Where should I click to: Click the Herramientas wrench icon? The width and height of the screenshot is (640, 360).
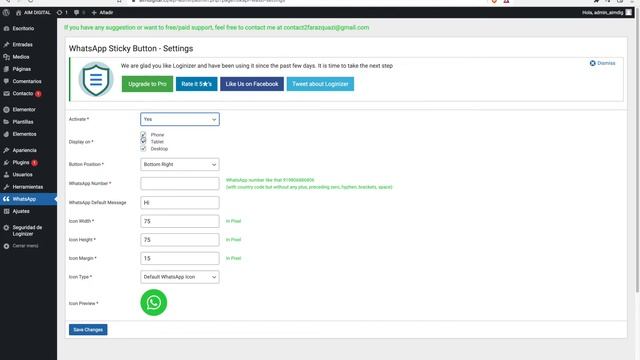click(x=6, y=187)
